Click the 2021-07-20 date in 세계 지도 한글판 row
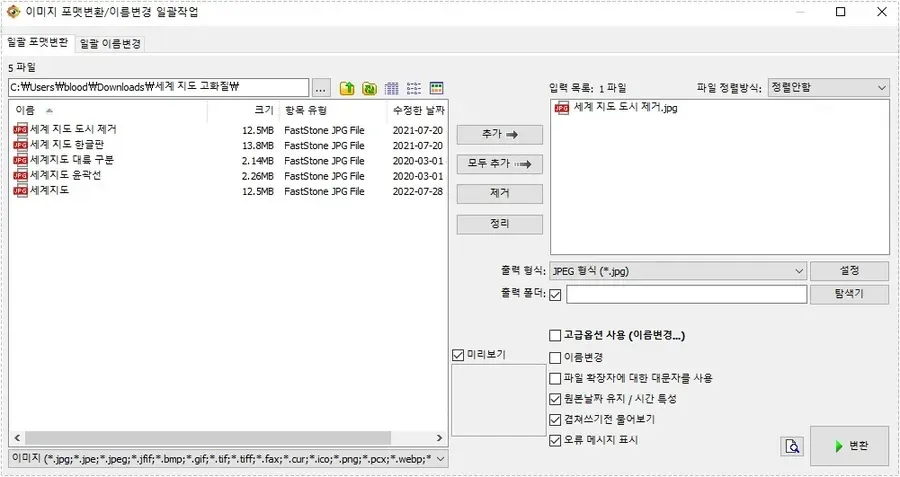 click(x=417, y=146)
